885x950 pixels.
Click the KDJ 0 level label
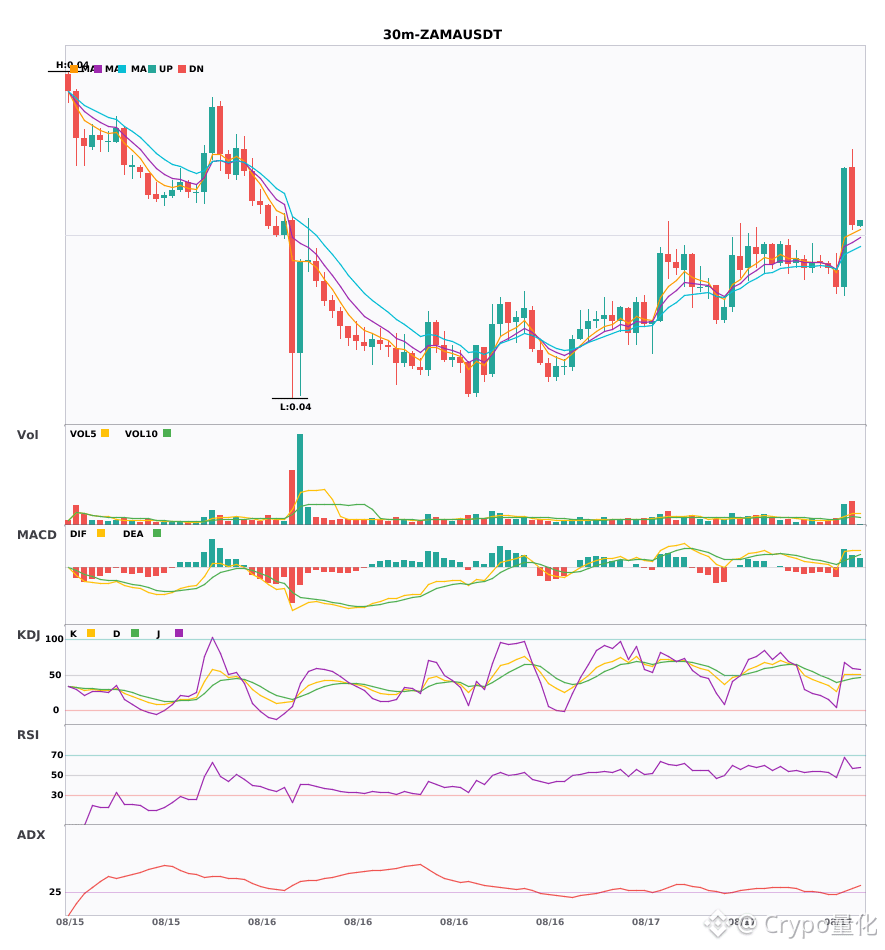click(x=56, y=710)
